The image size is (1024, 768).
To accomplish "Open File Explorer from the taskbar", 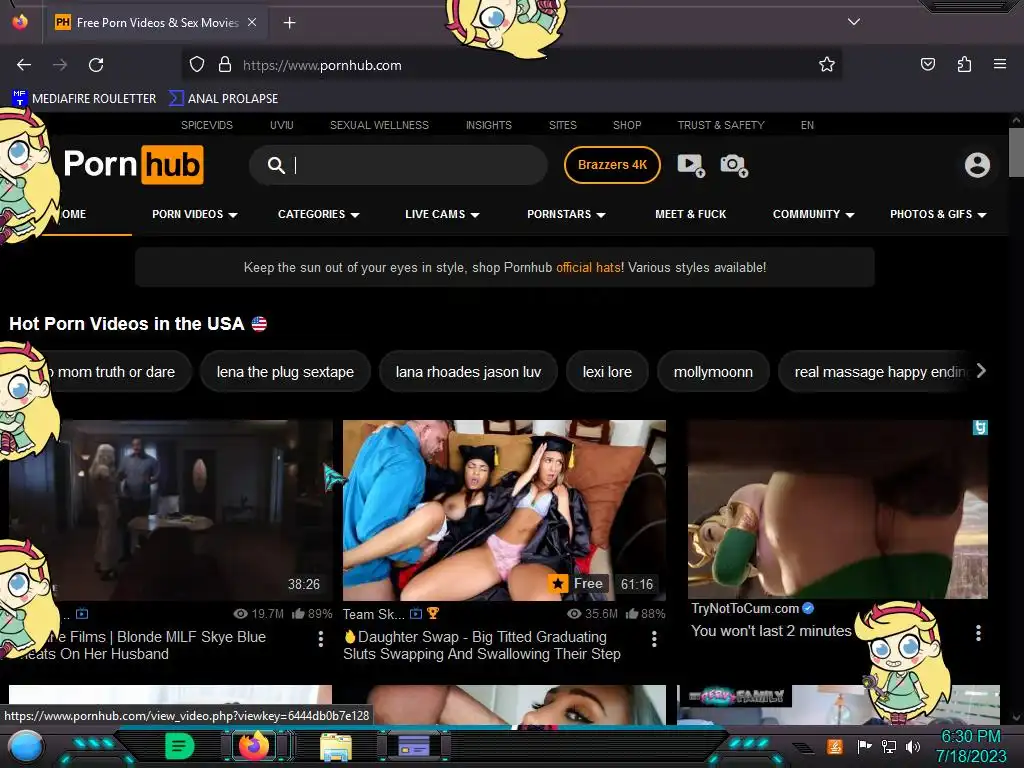I will coord(336,746).
